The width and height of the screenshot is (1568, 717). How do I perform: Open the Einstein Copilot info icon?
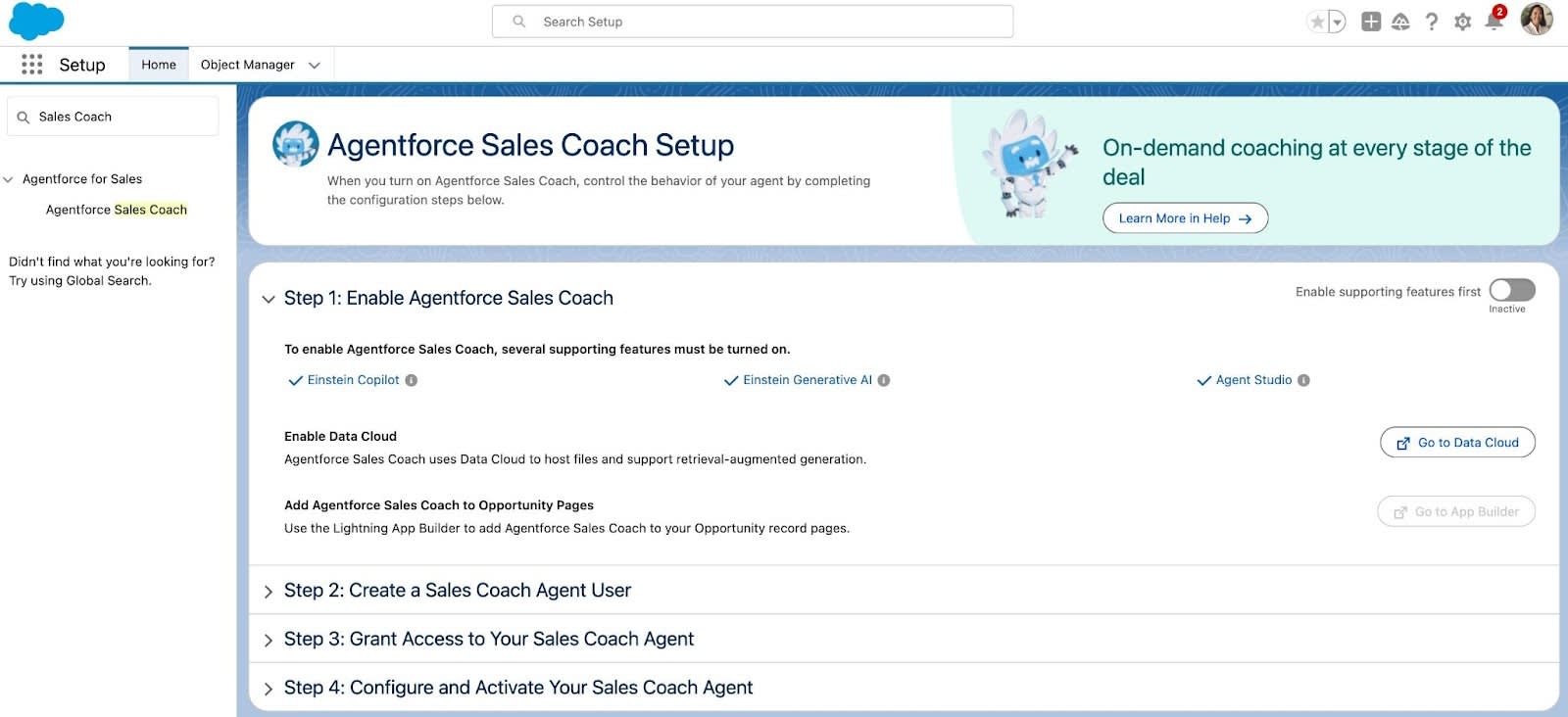click(x=412, y=380)
